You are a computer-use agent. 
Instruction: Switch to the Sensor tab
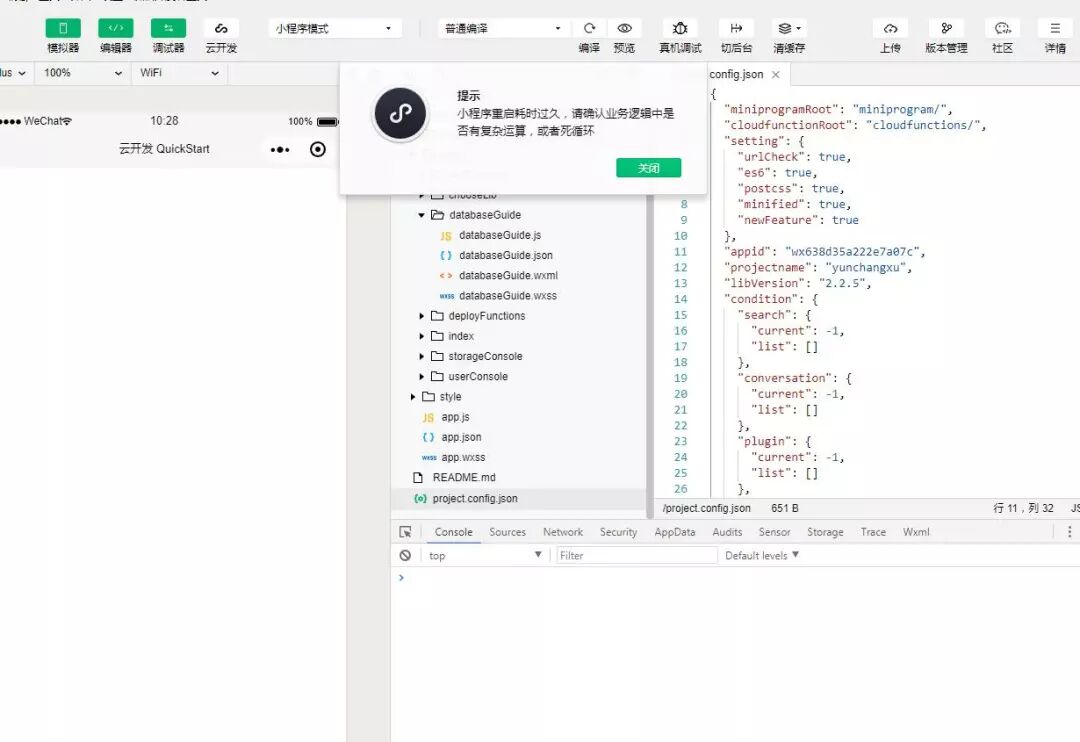pyautogui.click(x=774, y=532)
